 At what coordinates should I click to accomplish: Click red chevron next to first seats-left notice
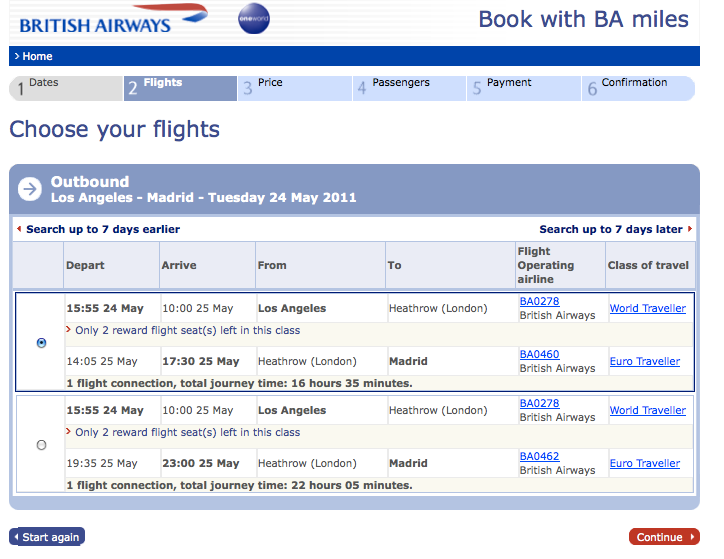68,330
